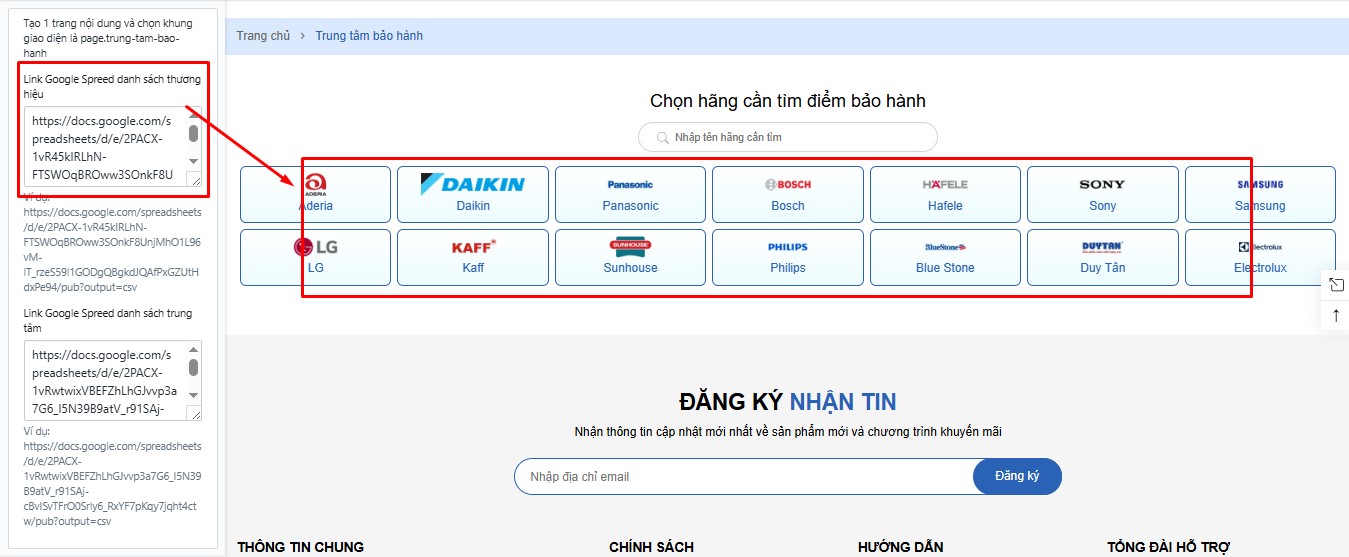Image resolution: width=1349 pixels, height=557 pixels.
Task: Select the Sony brand card
Action: click(1103, 194)
